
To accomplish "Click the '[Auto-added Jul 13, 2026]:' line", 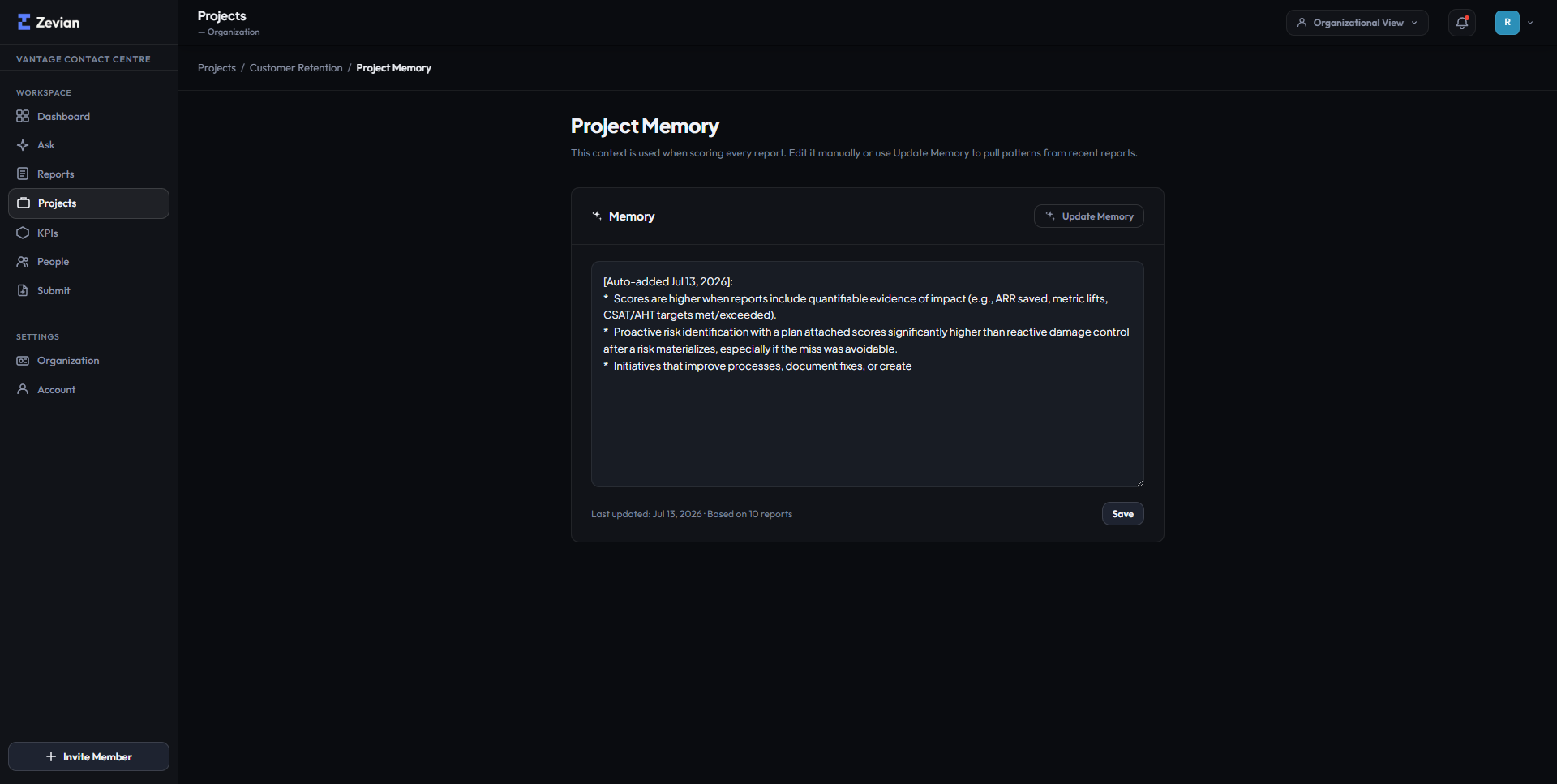I will 668,281.
